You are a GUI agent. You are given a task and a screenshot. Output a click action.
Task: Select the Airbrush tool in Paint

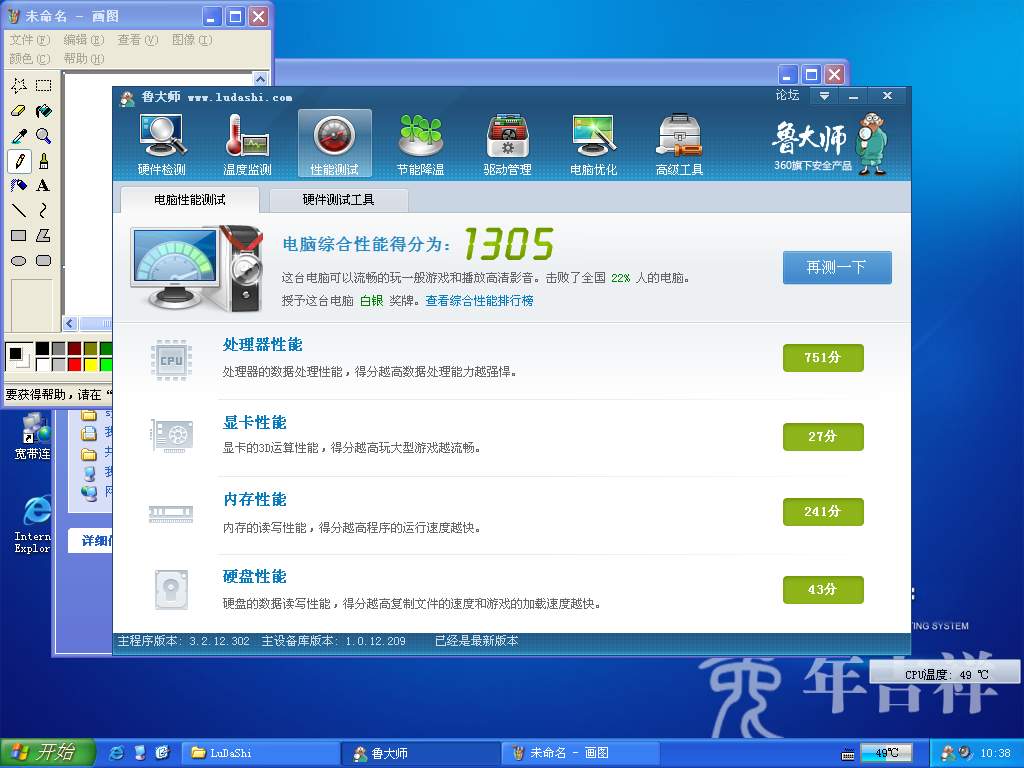[x=19, y=185]
